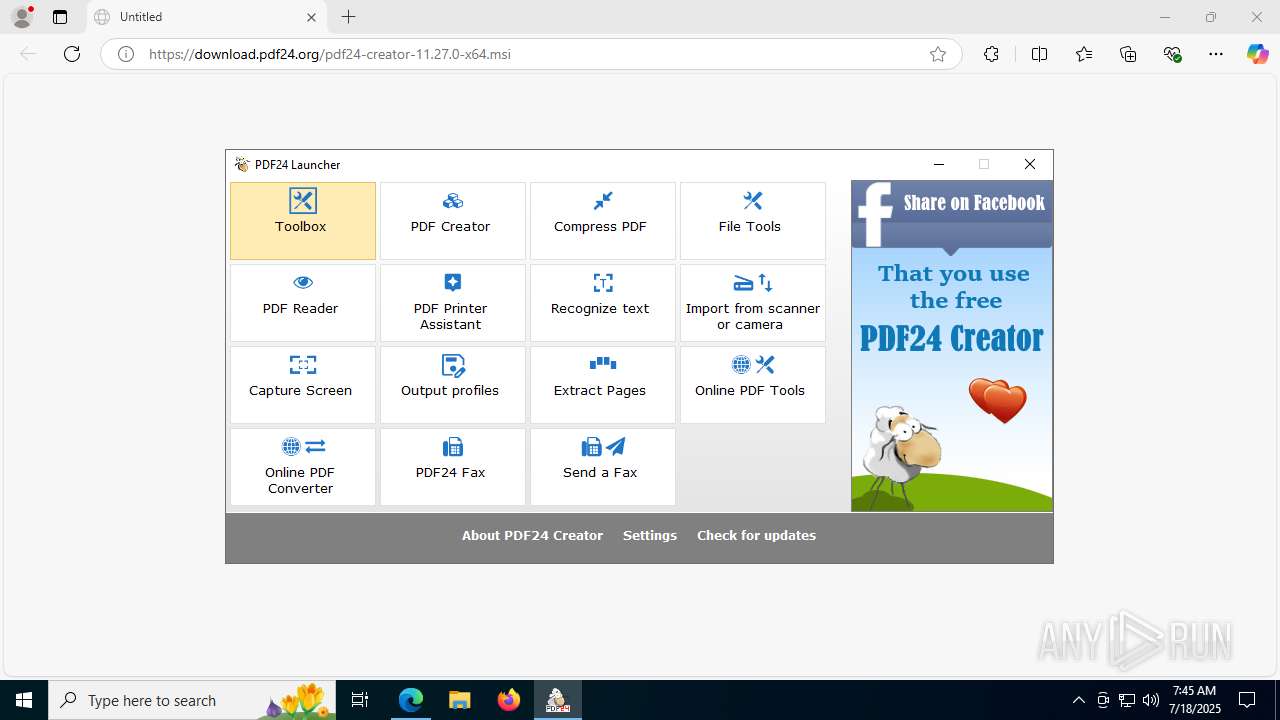Select the Untitled browser tab
1280x720 pixels.
(x=207, y=17)
